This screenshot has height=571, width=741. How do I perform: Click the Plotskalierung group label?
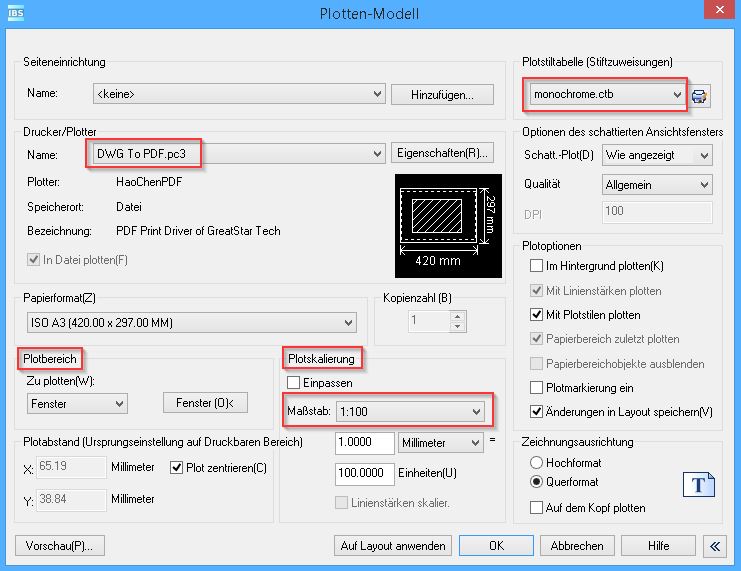(x=321, y=359)
